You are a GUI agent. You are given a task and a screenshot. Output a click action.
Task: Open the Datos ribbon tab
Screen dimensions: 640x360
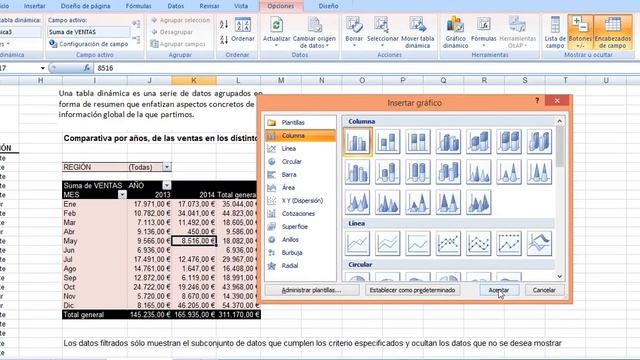[176, 6]
